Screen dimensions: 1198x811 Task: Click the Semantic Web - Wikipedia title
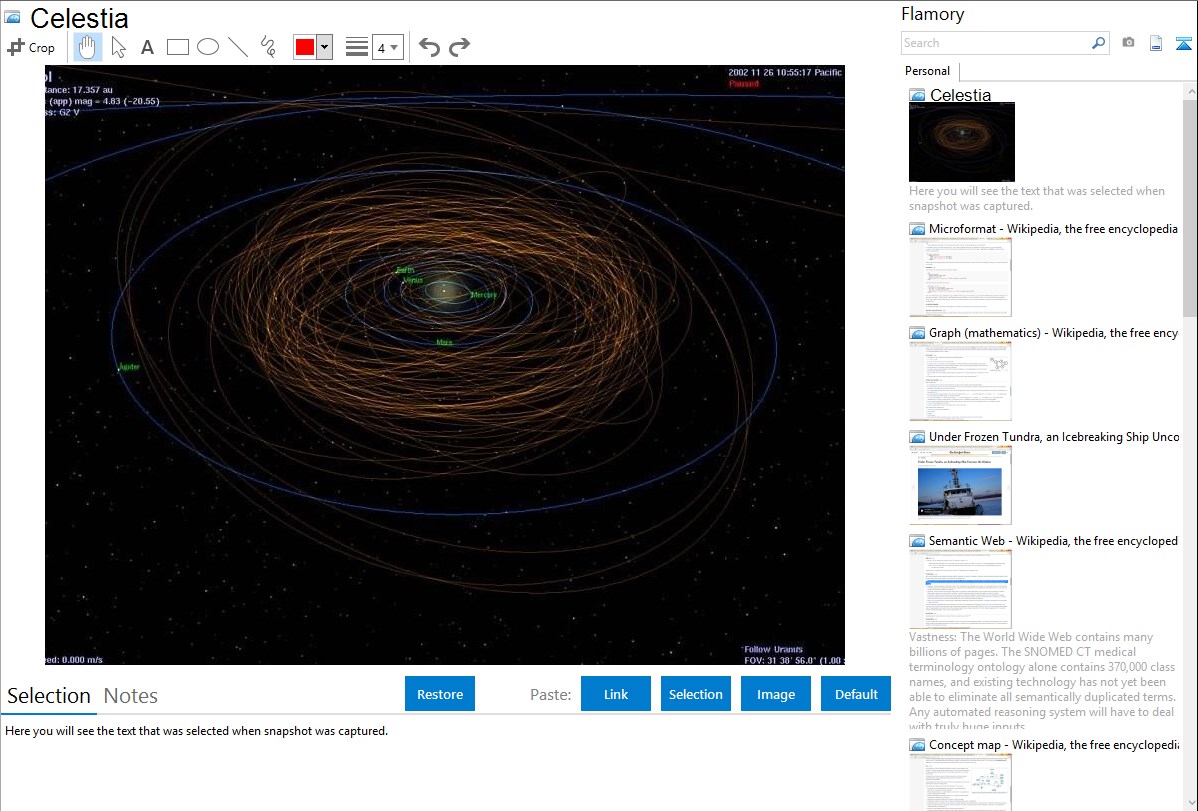(1053, 540)
